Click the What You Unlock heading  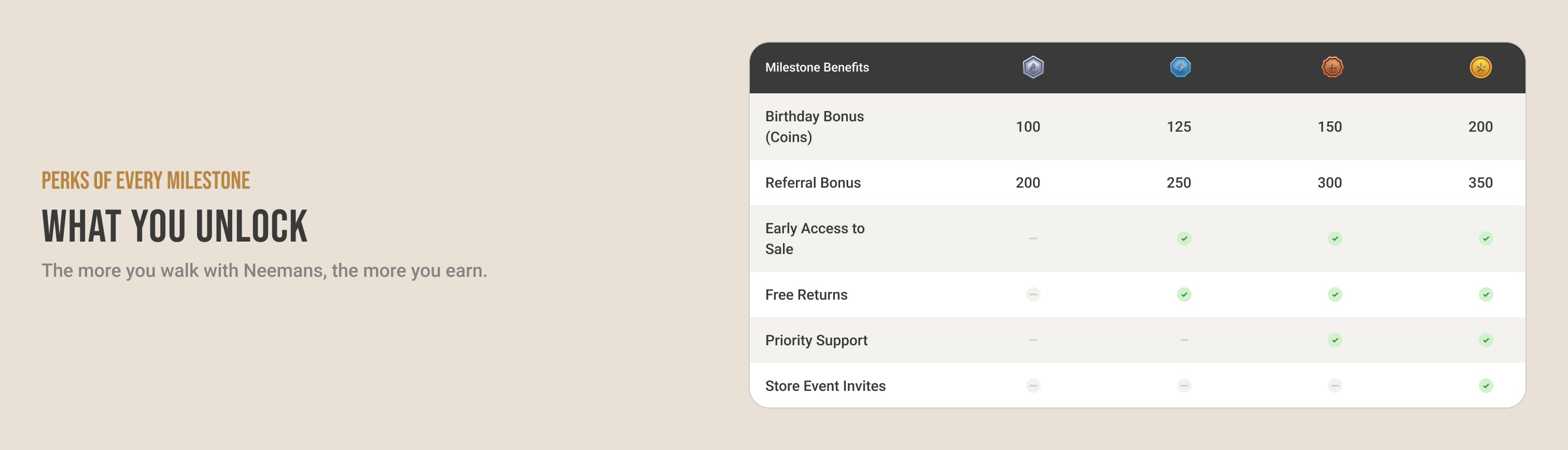pos(175,227)
